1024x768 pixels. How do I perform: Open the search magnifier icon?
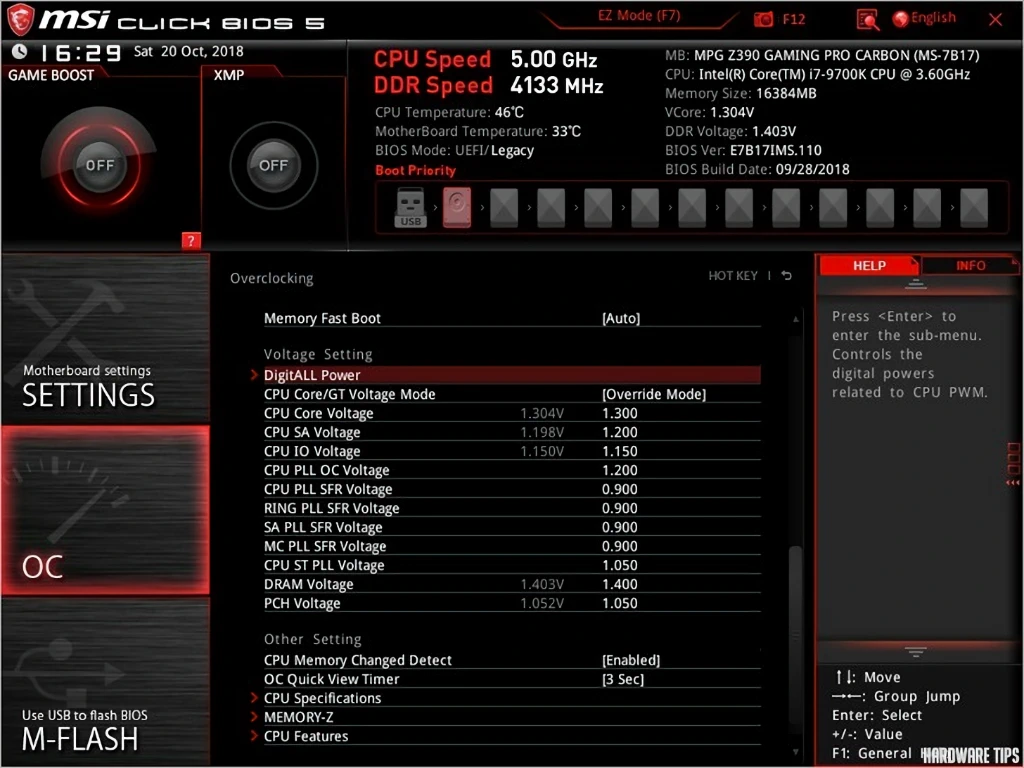[x=867, y=20]
